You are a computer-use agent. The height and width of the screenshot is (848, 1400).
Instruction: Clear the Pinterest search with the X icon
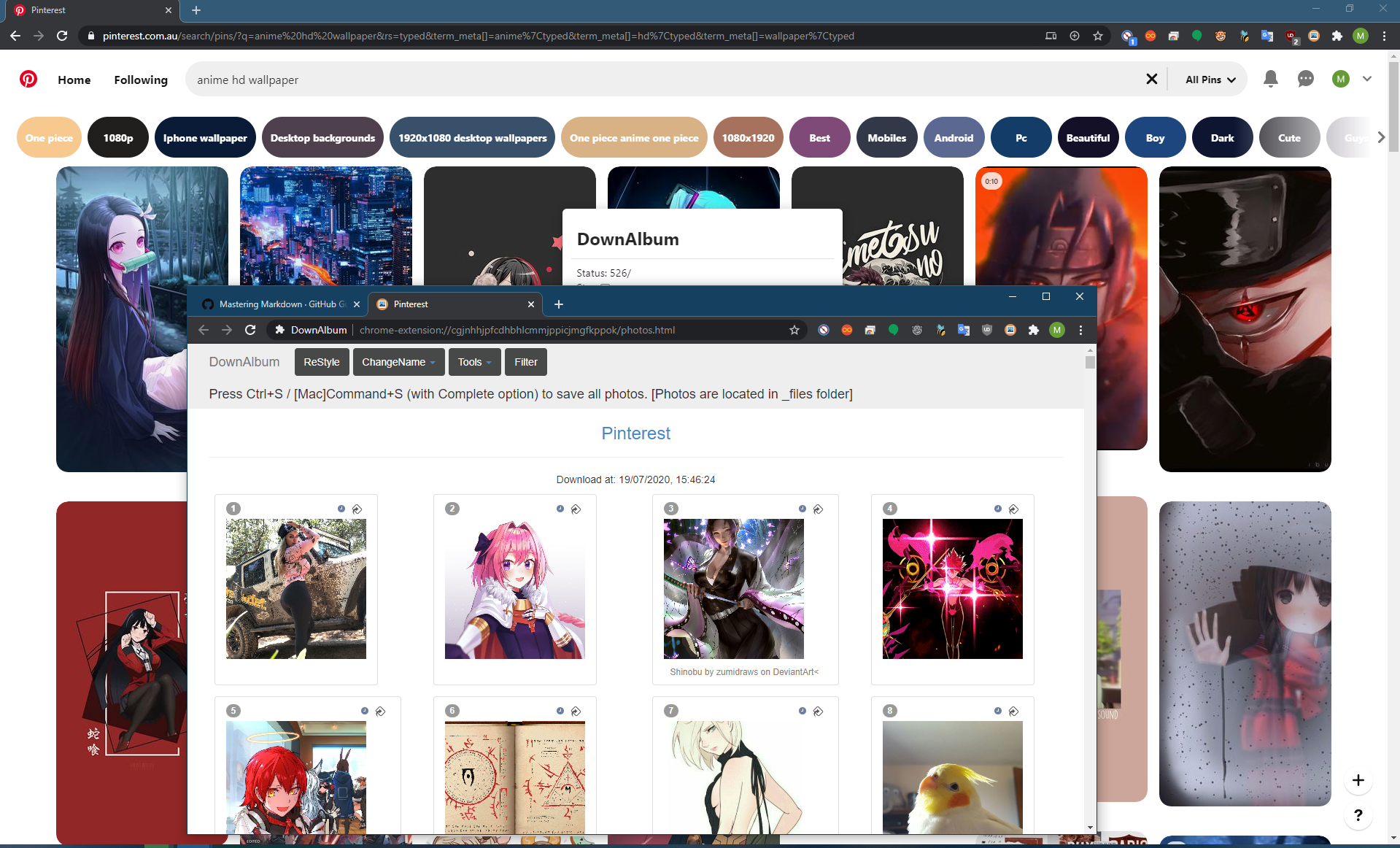point(1151,79)
